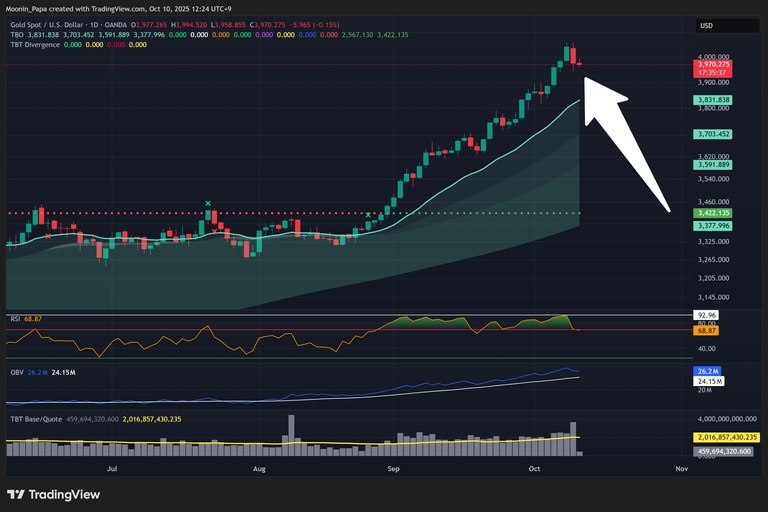Click the green X marker above July candles
This screenshot has width=768, height=512.
[208, 204]
